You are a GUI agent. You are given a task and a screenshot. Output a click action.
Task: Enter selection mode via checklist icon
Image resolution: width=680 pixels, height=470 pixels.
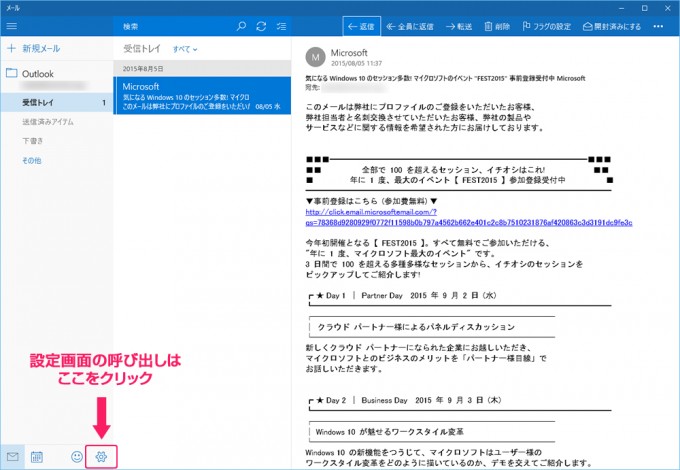[281, 26]
